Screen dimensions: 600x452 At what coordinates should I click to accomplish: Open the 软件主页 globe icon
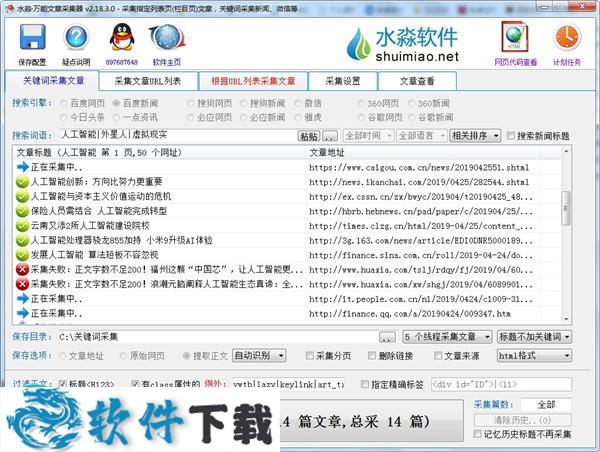166,39
